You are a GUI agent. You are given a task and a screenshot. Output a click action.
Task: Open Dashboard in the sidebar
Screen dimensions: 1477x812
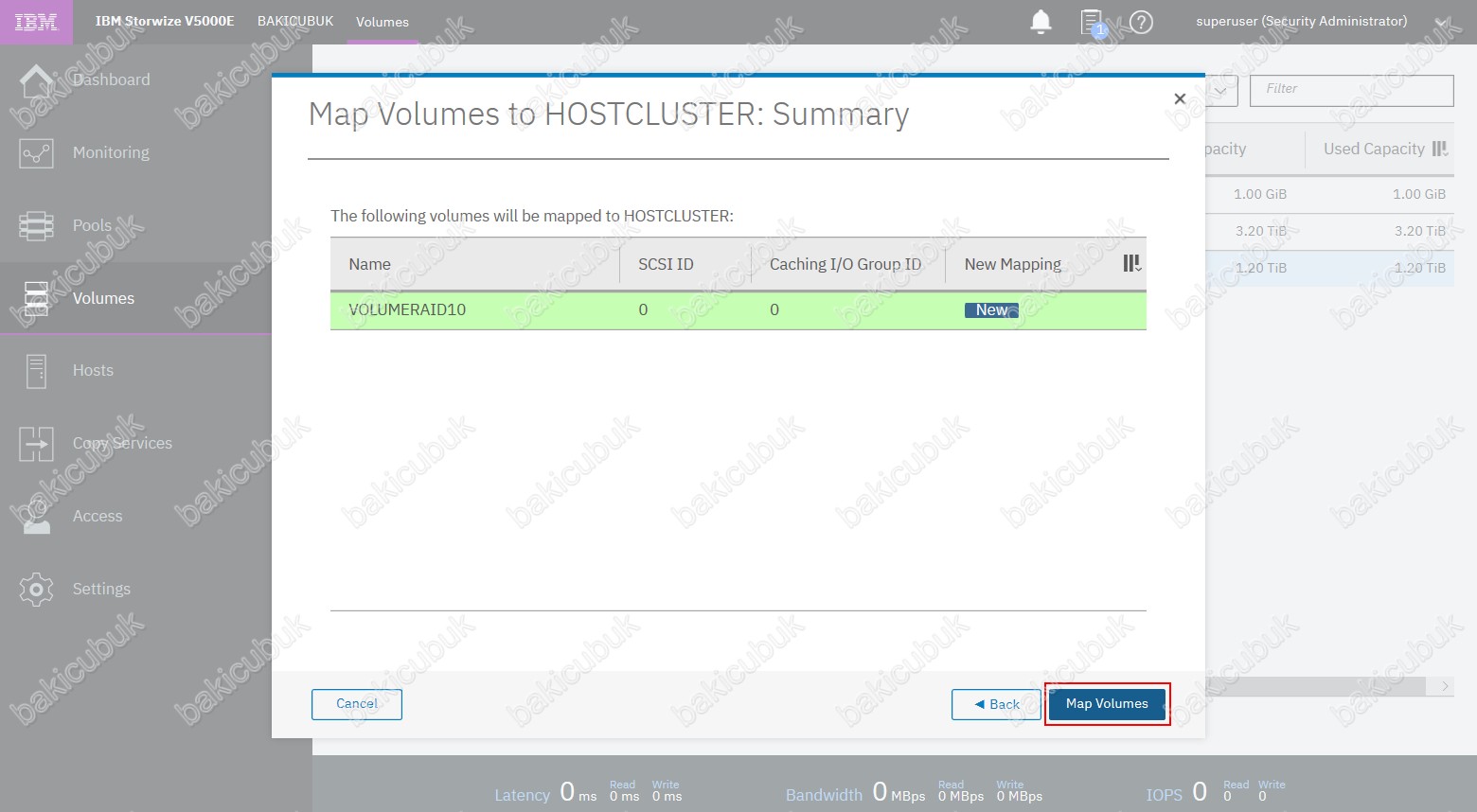point(111,79)
